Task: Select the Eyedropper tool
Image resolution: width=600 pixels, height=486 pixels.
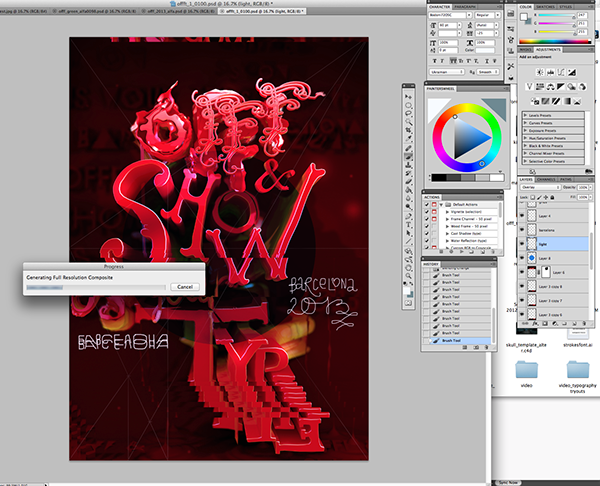Action: tap(409, 139)
